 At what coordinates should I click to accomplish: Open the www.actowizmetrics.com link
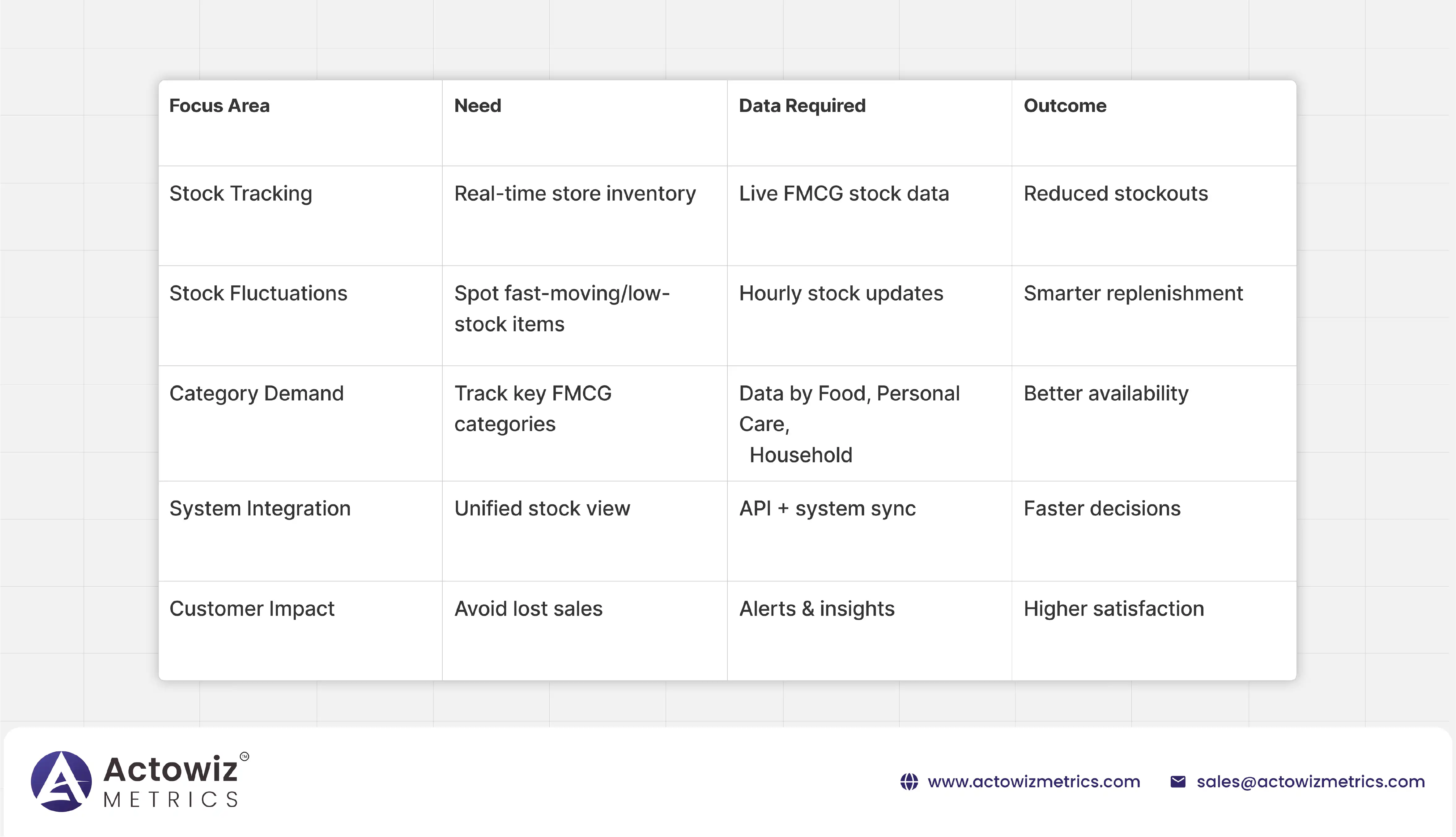(x=1033, y=782)
